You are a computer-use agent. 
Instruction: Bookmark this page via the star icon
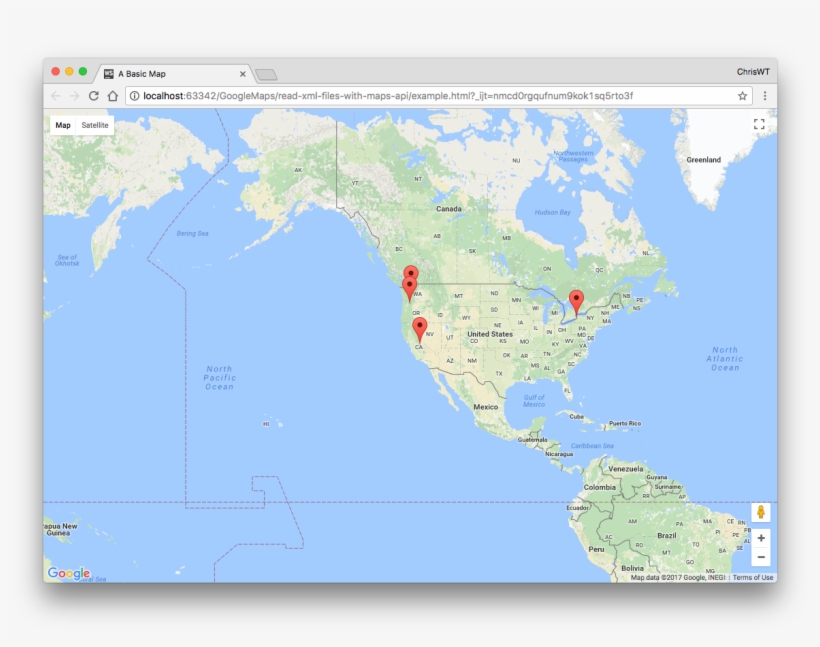[741, 96]
